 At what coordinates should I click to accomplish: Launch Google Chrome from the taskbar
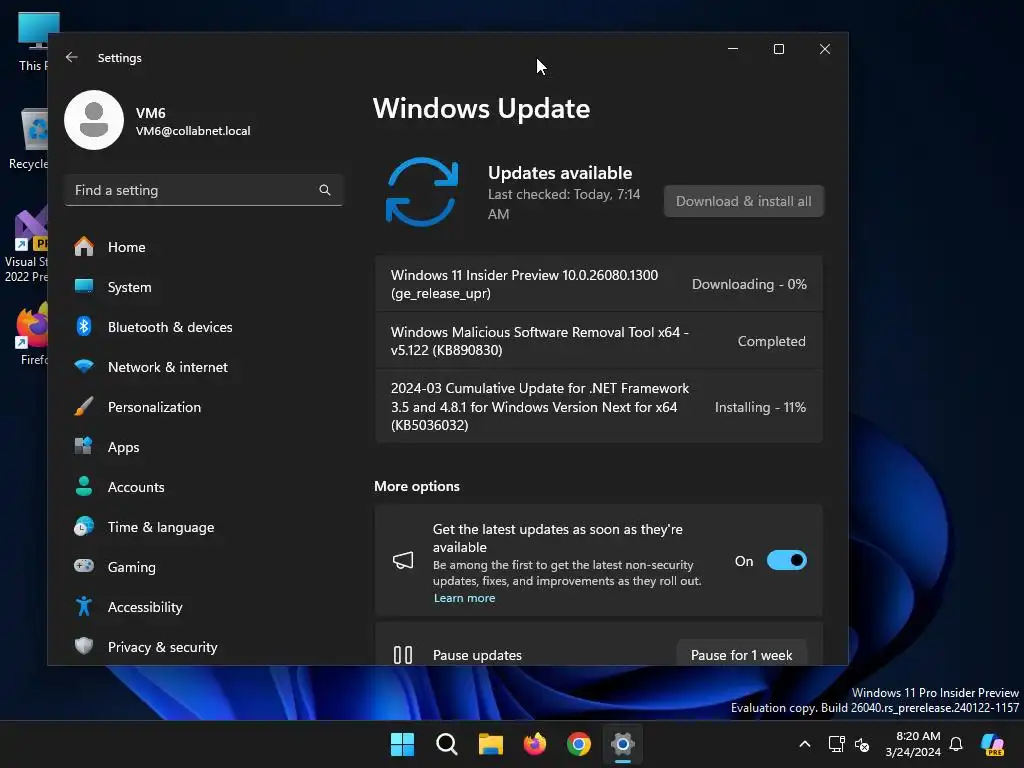pyautogui.click(x=579, y=744)
